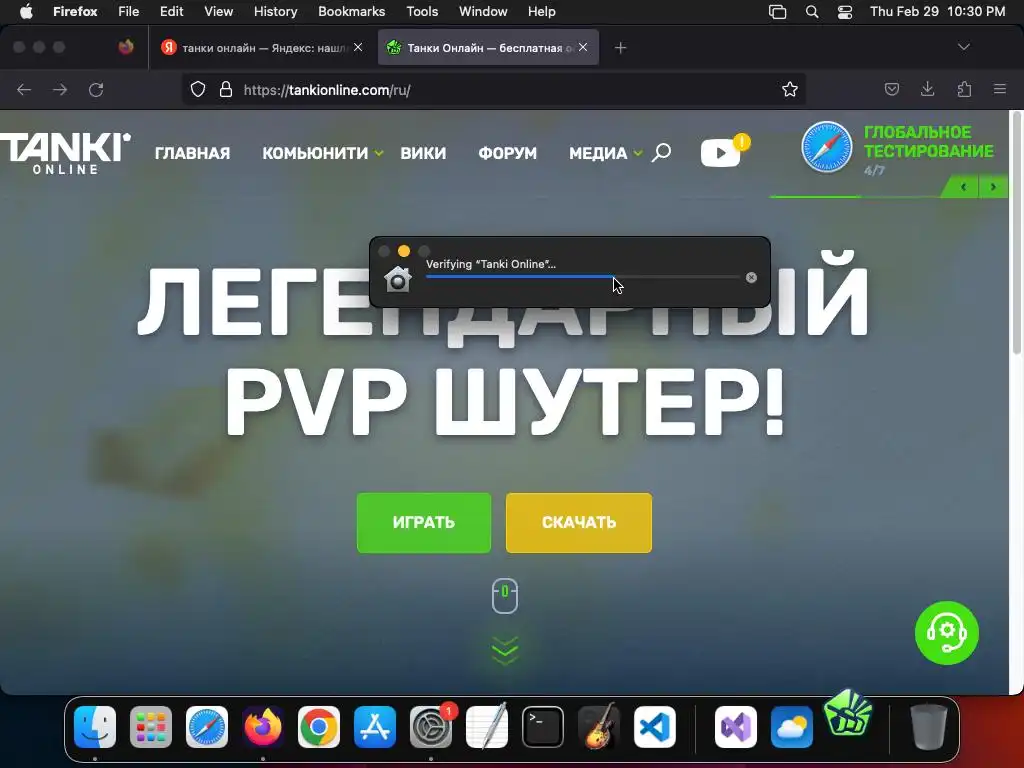The height and width of the screenshot is (768, 1024).
Task: Open the ВИКИ link
Action: point(423,153)
